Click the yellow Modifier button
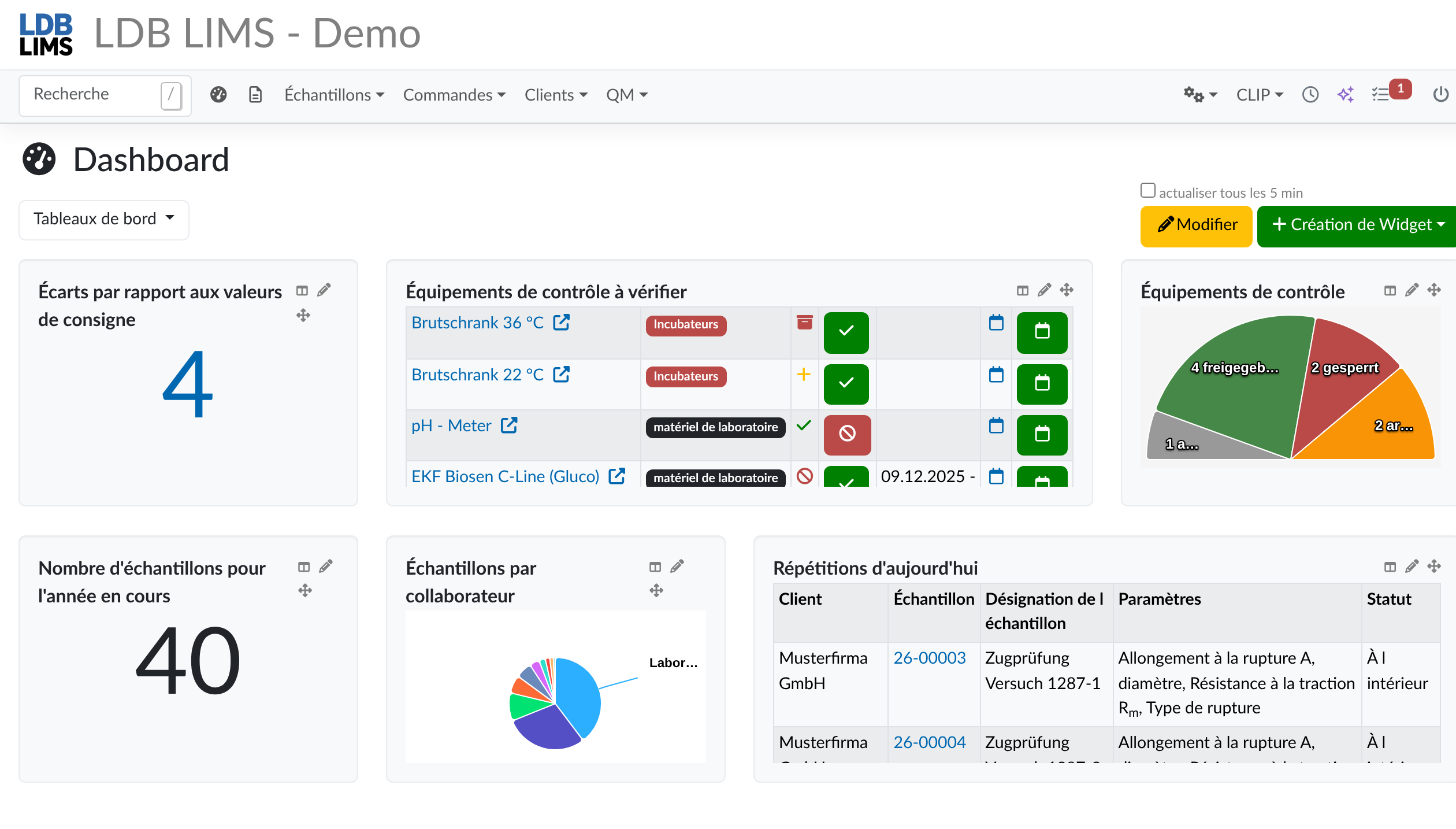This screenshot has height=829, width=1456. pos(1196,225)
